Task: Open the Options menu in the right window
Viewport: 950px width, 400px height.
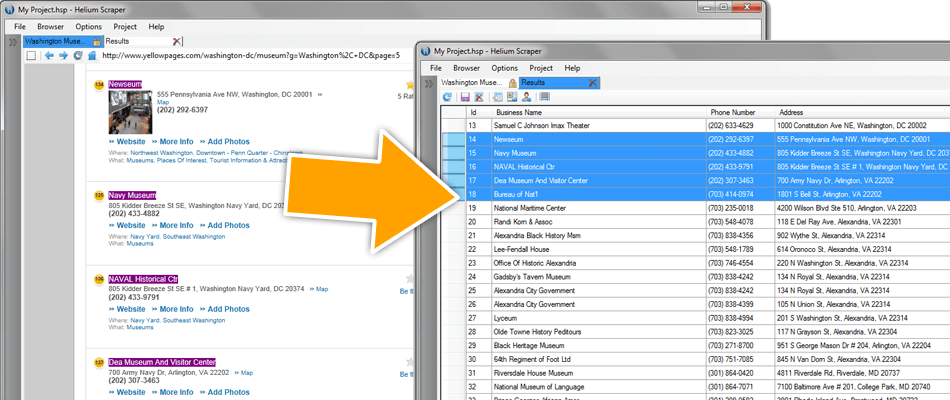Action: 505,67
